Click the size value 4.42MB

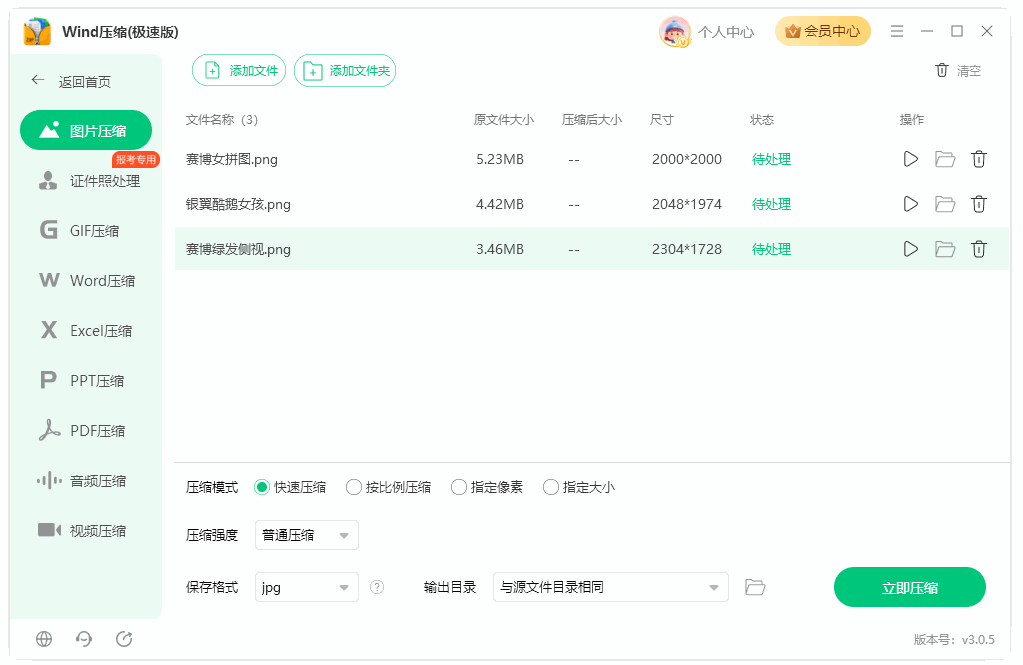click(500, 204)
